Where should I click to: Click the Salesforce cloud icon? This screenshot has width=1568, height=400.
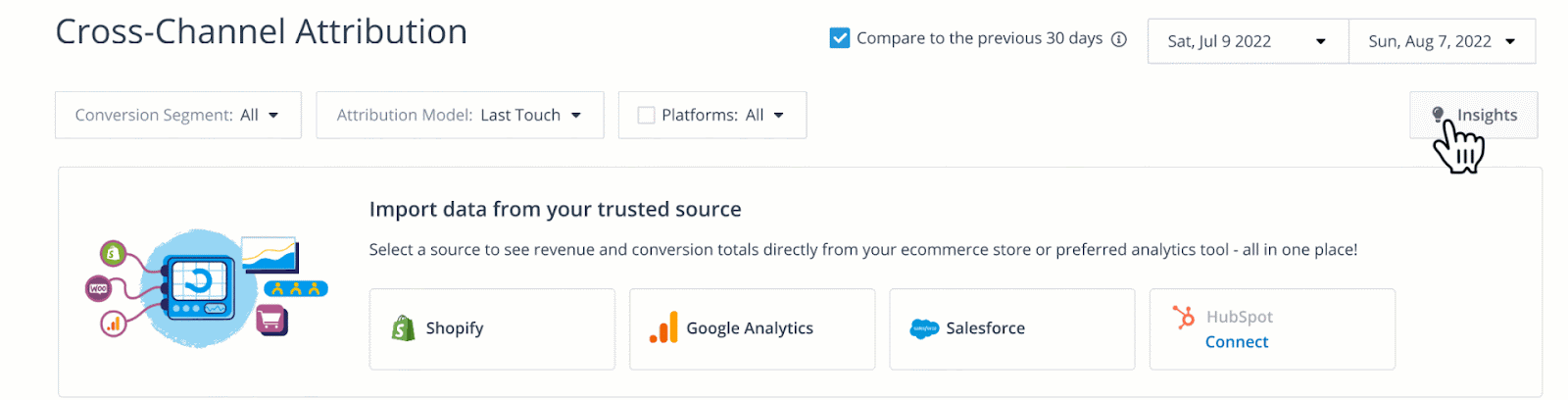coord(924,329)
